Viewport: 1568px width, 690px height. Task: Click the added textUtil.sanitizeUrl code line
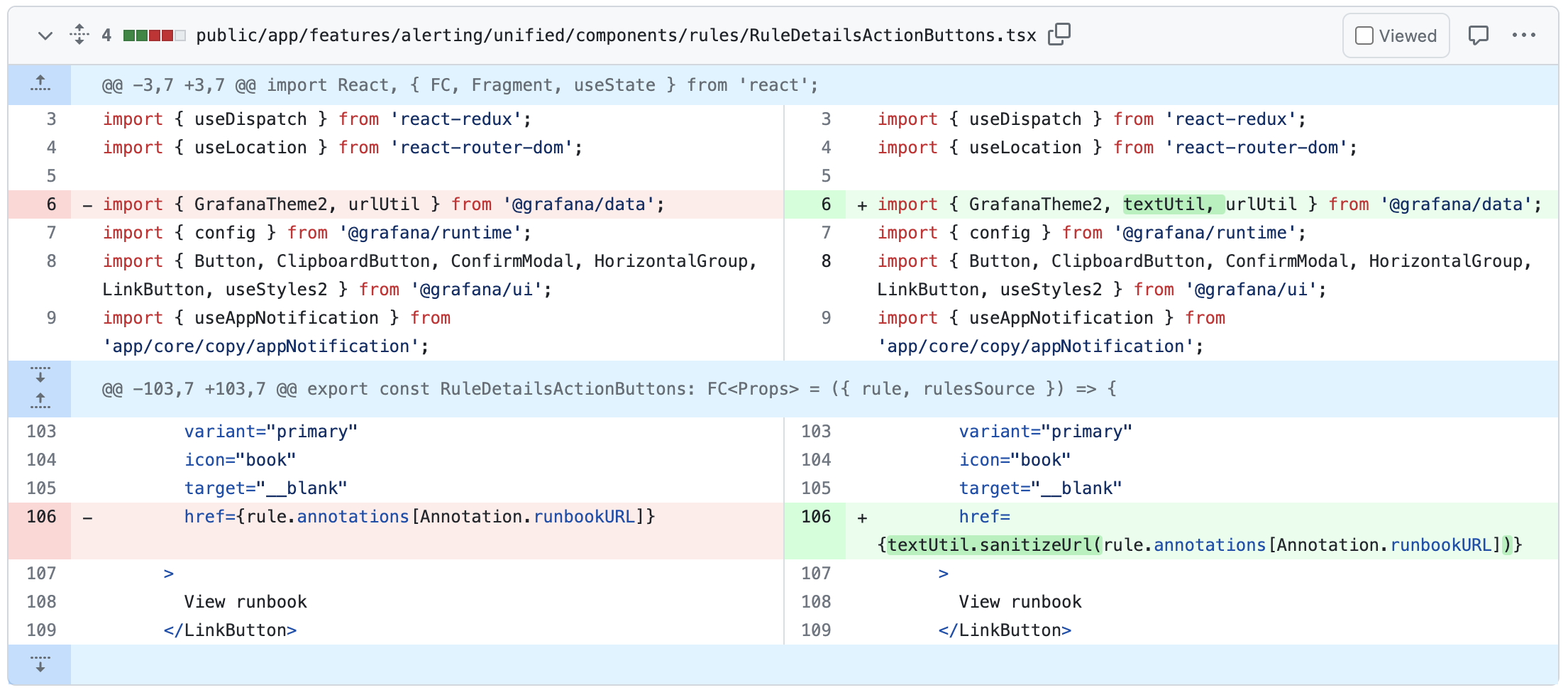coord(1199,545)
